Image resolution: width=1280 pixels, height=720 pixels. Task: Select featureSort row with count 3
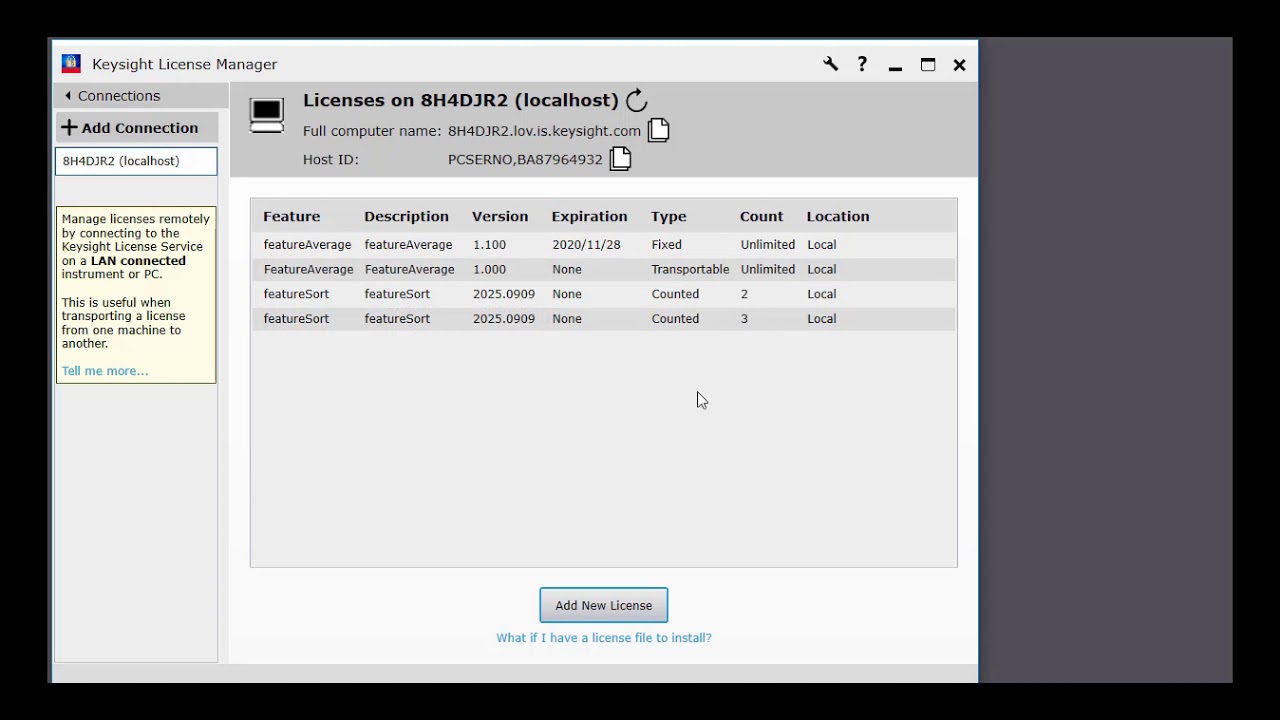(x=604, y=319)
